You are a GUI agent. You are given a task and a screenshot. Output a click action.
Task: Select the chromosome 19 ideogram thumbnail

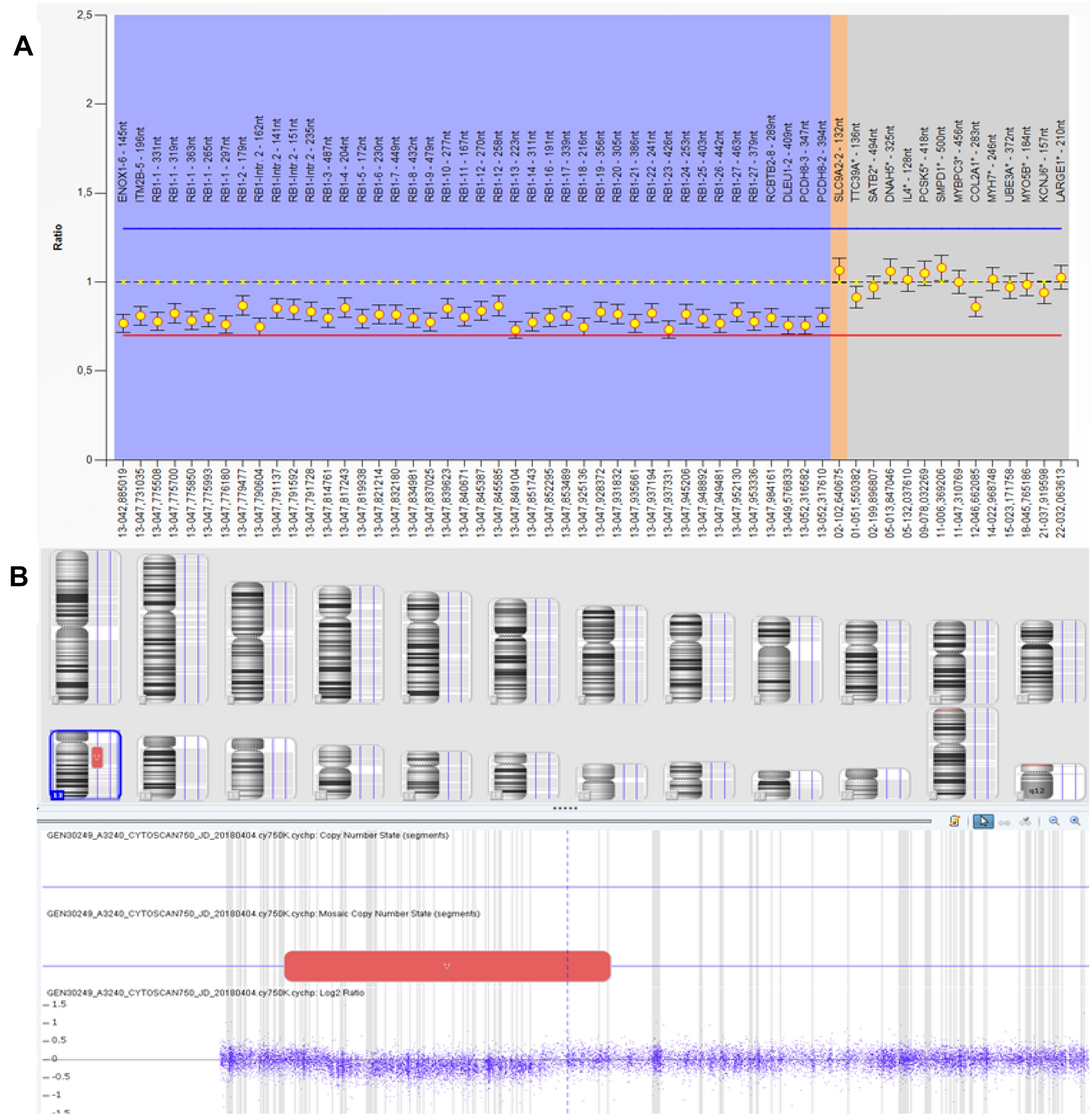611,781
